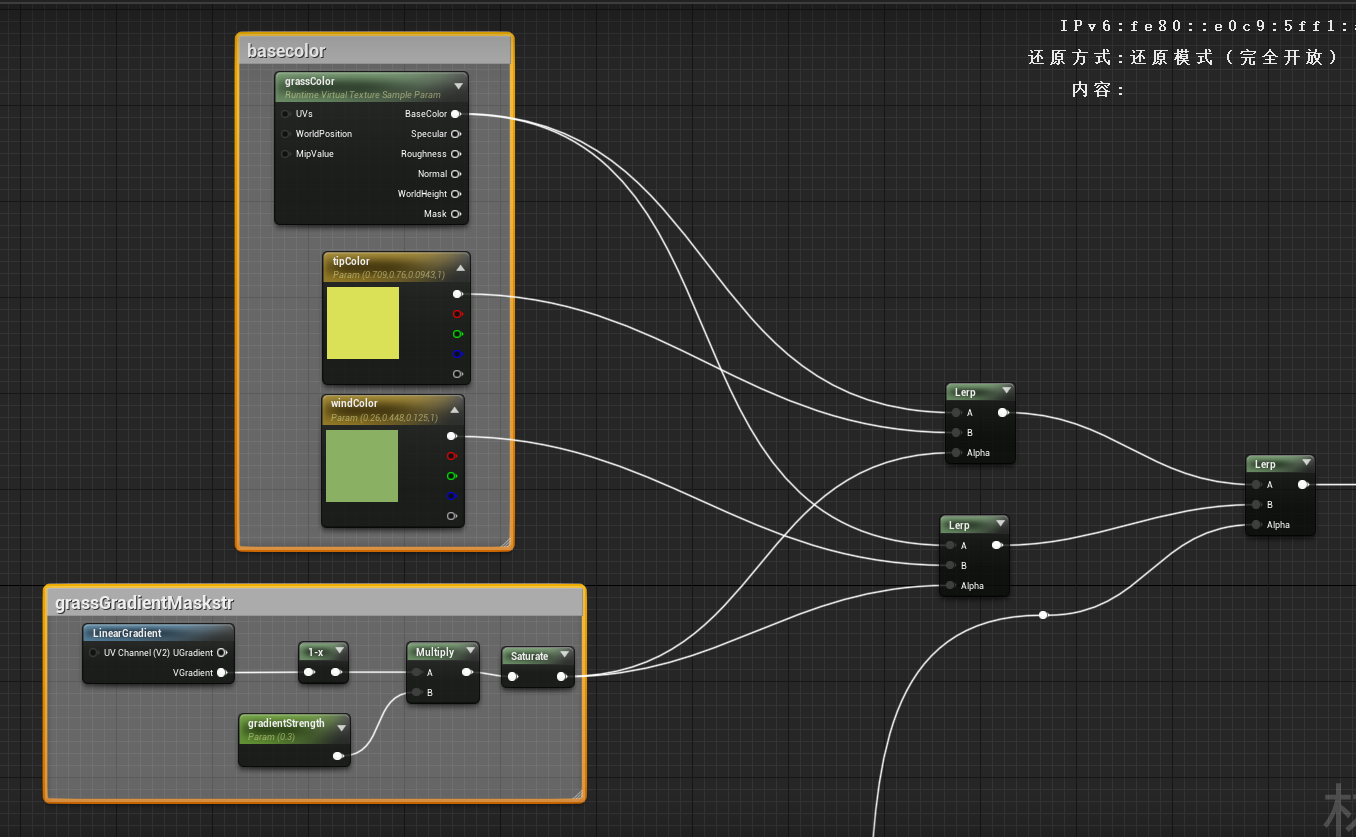Click the Multiply node output pin
Viewport: 1356px width, 837px height.
[466, 673]
